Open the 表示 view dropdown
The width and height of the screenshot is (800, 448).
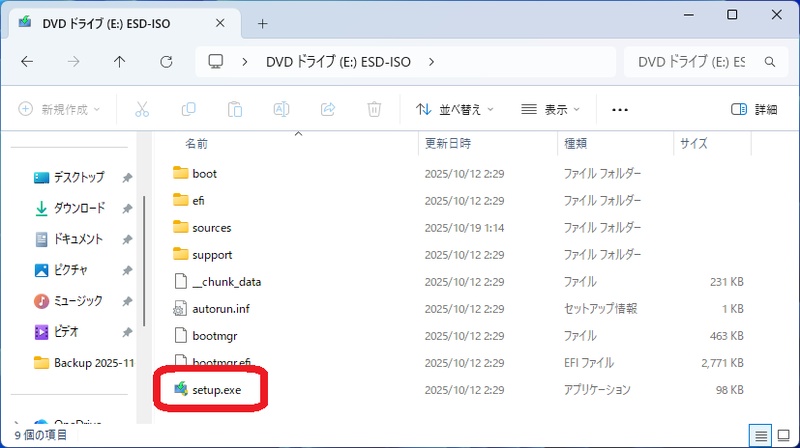click(550, 109)
